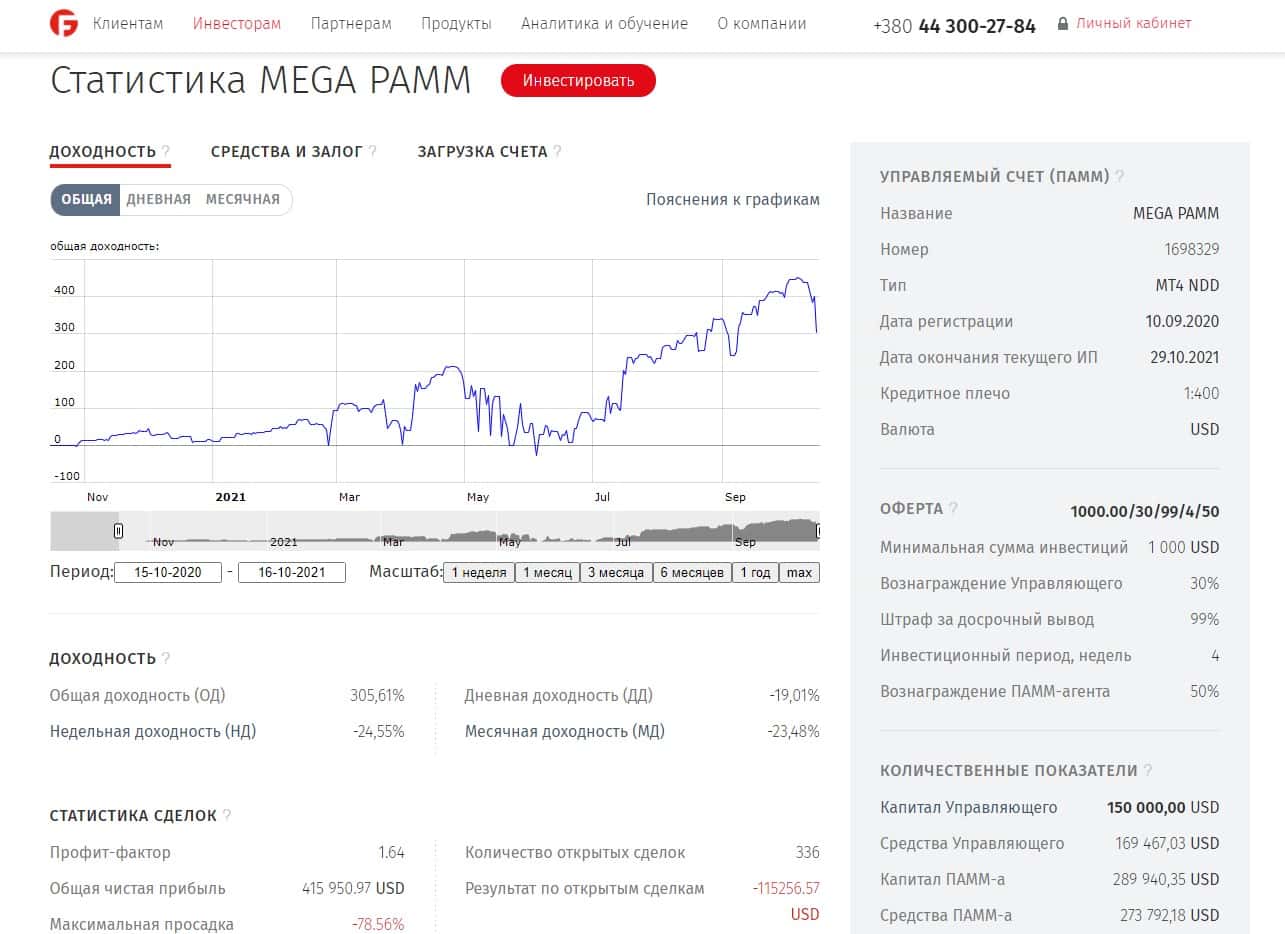Viewport: 1285px width, 934px height.
Task: Set chart scale to 1 год
Action: (755, 573)
